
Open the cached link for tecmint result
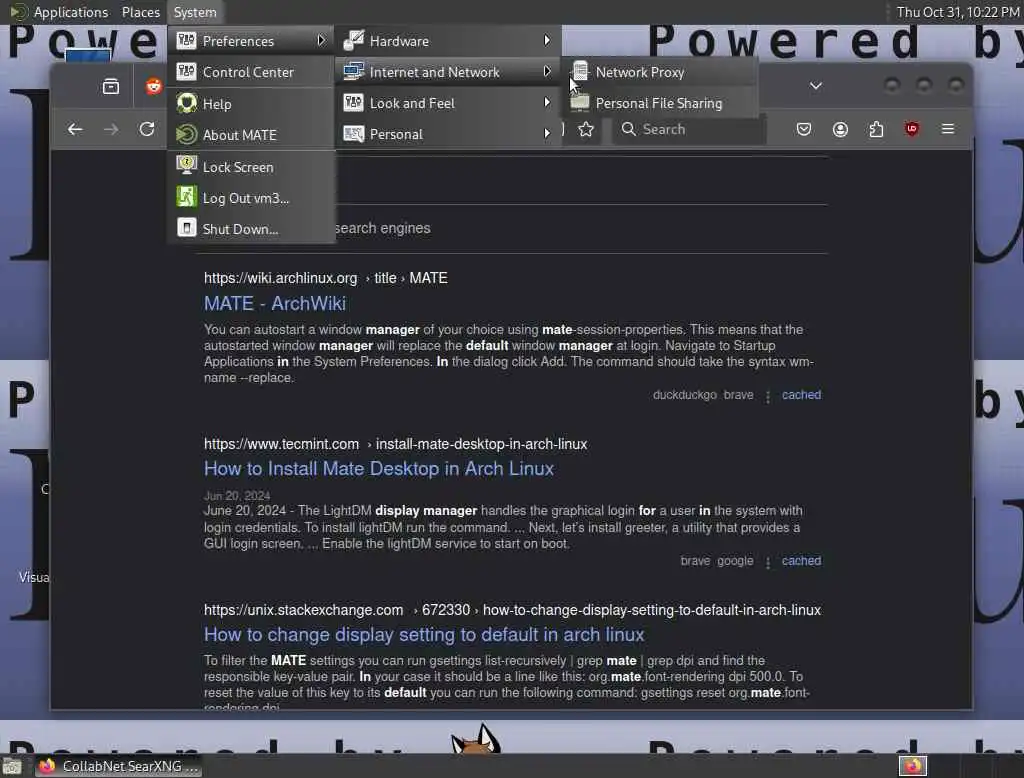tap(801, 560)
